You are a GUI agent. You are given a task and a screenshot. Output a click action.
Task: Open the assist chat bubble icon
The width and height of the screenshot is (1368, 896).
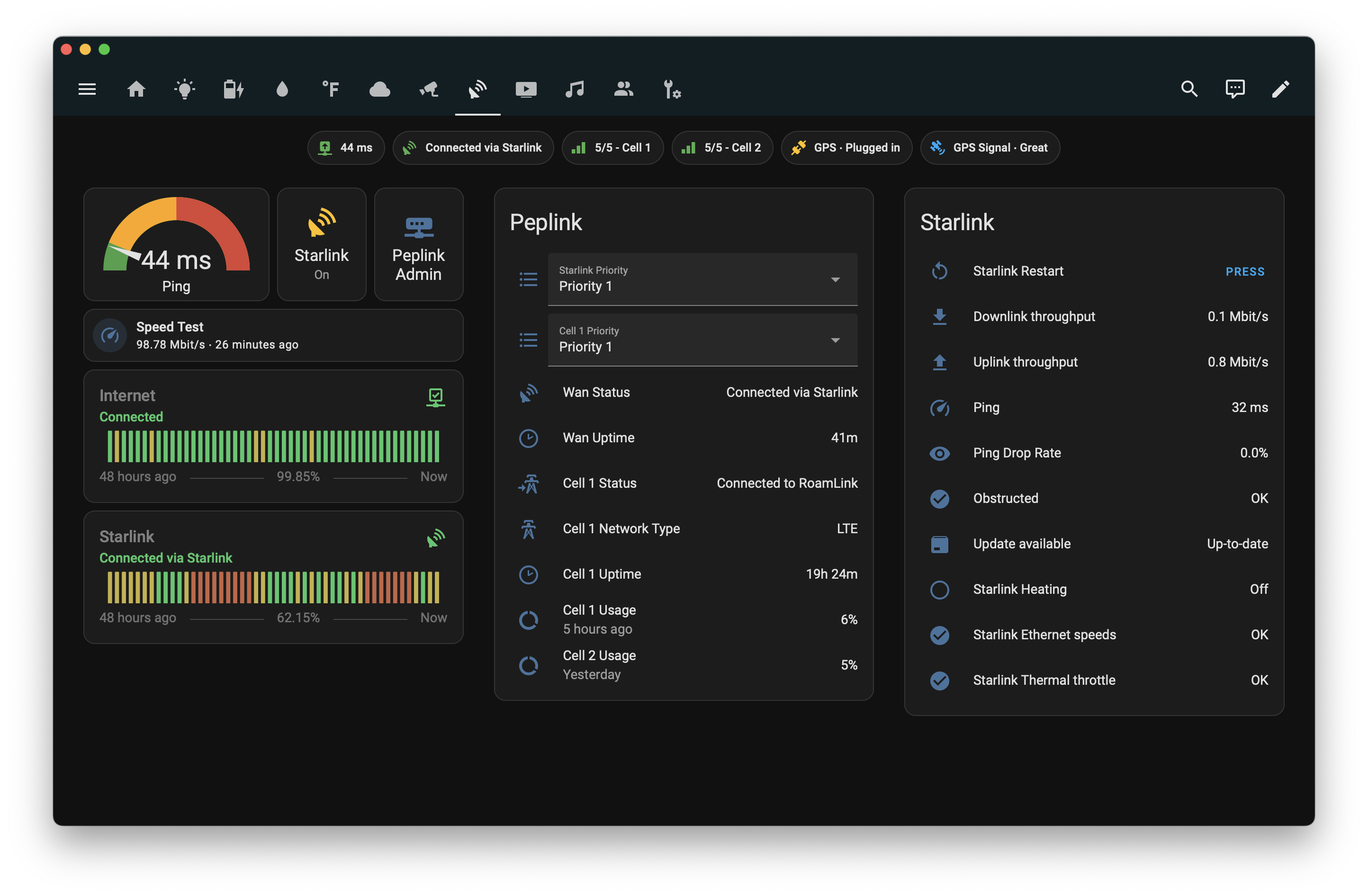tap(1234, 89)
